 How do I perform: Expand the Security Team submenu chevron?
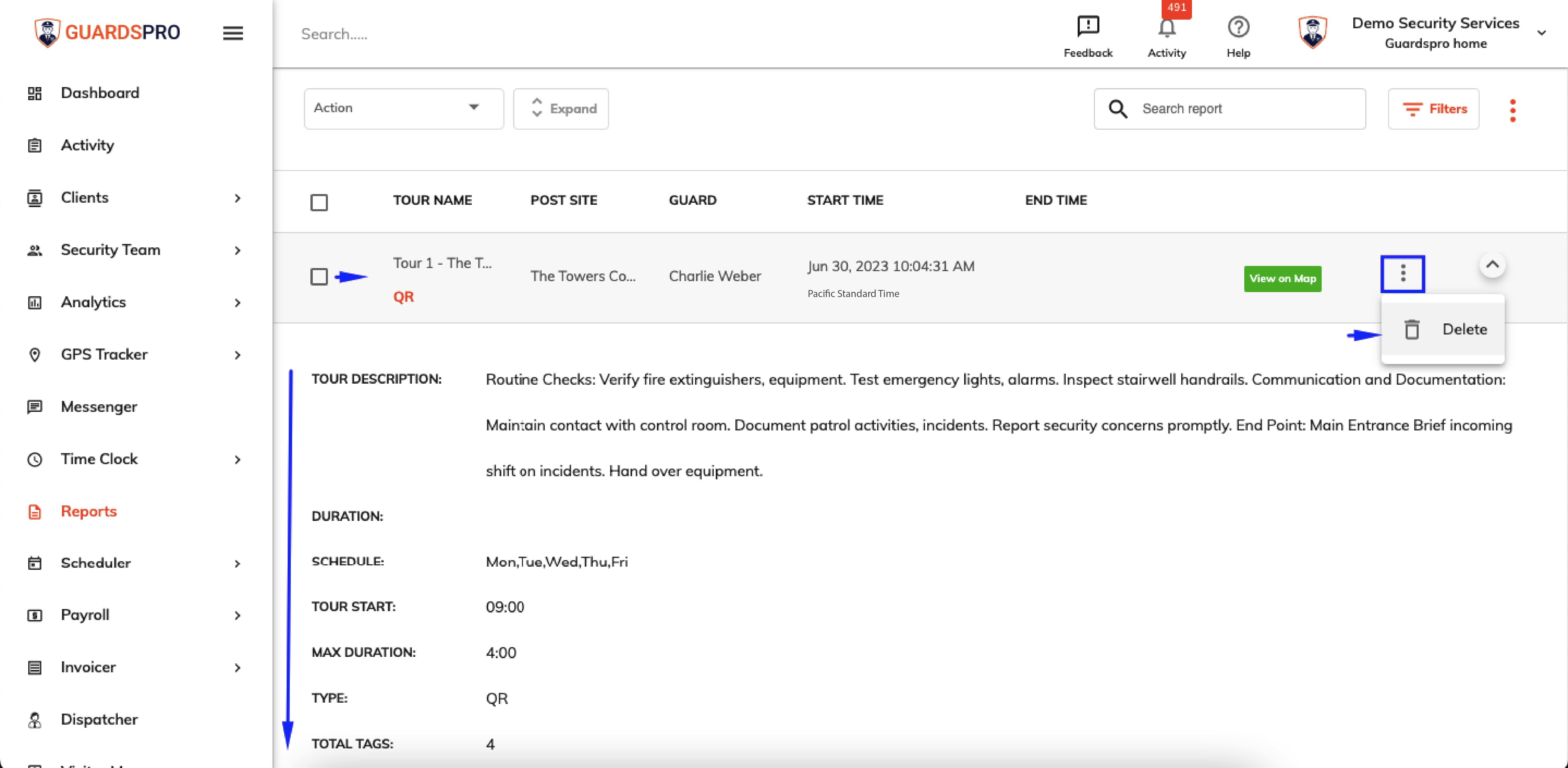237,251
